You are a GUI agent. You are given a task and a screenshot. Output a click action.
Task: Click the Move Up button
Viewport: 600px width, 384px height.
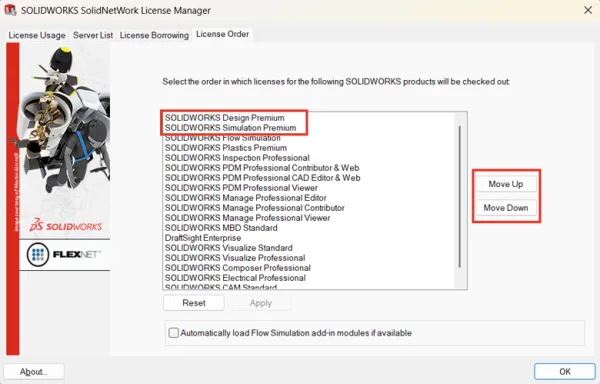point(506,184)
